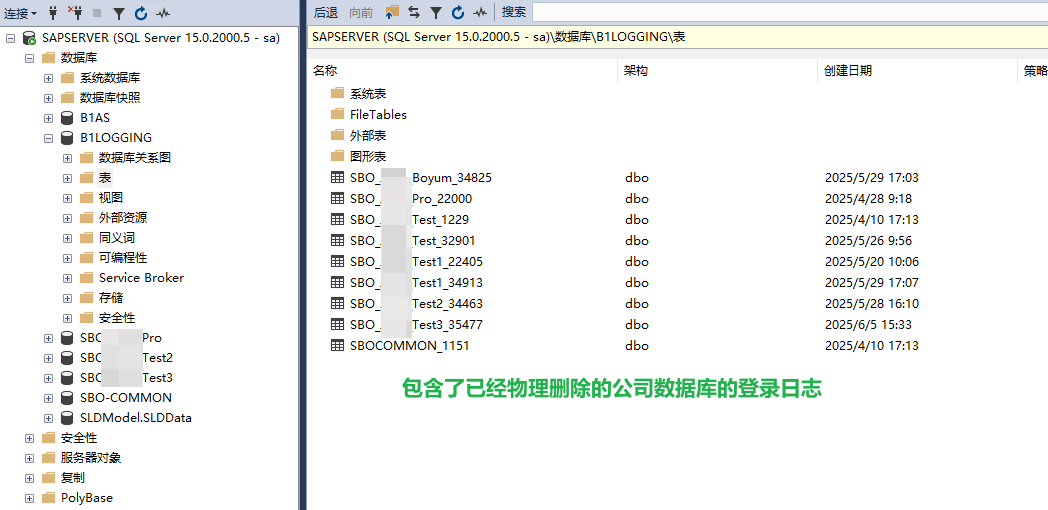Select the database ending in Test3 in tree
Image resolution: width=1048 pixels, height=510 pixels.
[x=126, y=378]
